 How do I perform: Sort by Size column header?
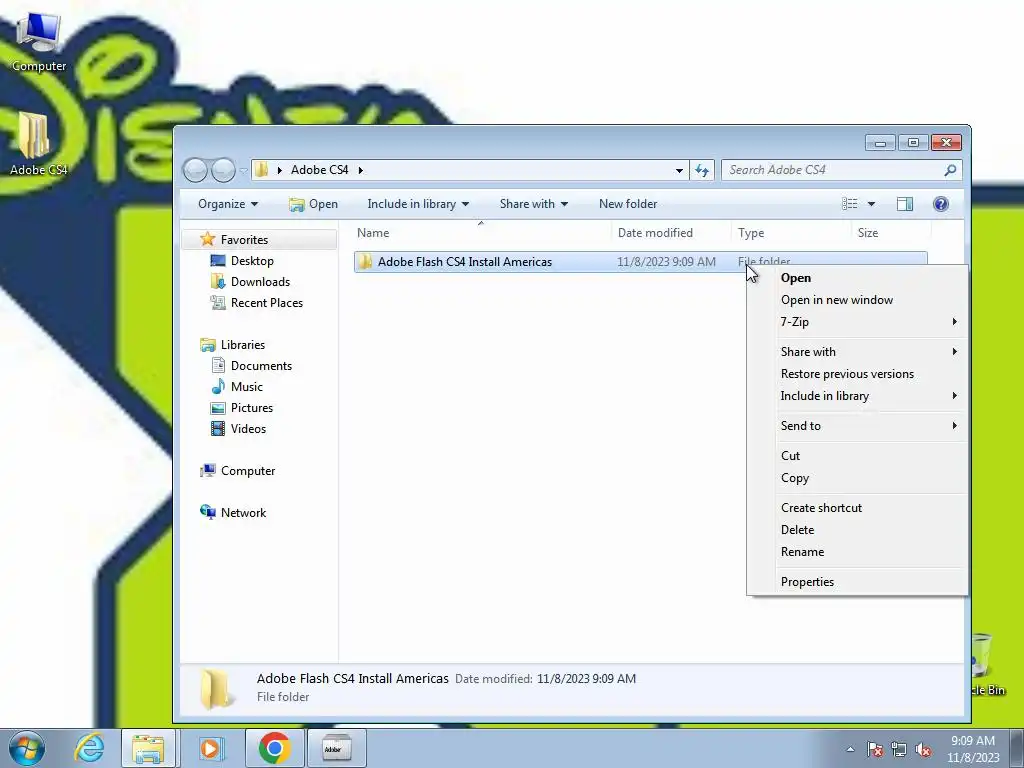coord(891,232)
